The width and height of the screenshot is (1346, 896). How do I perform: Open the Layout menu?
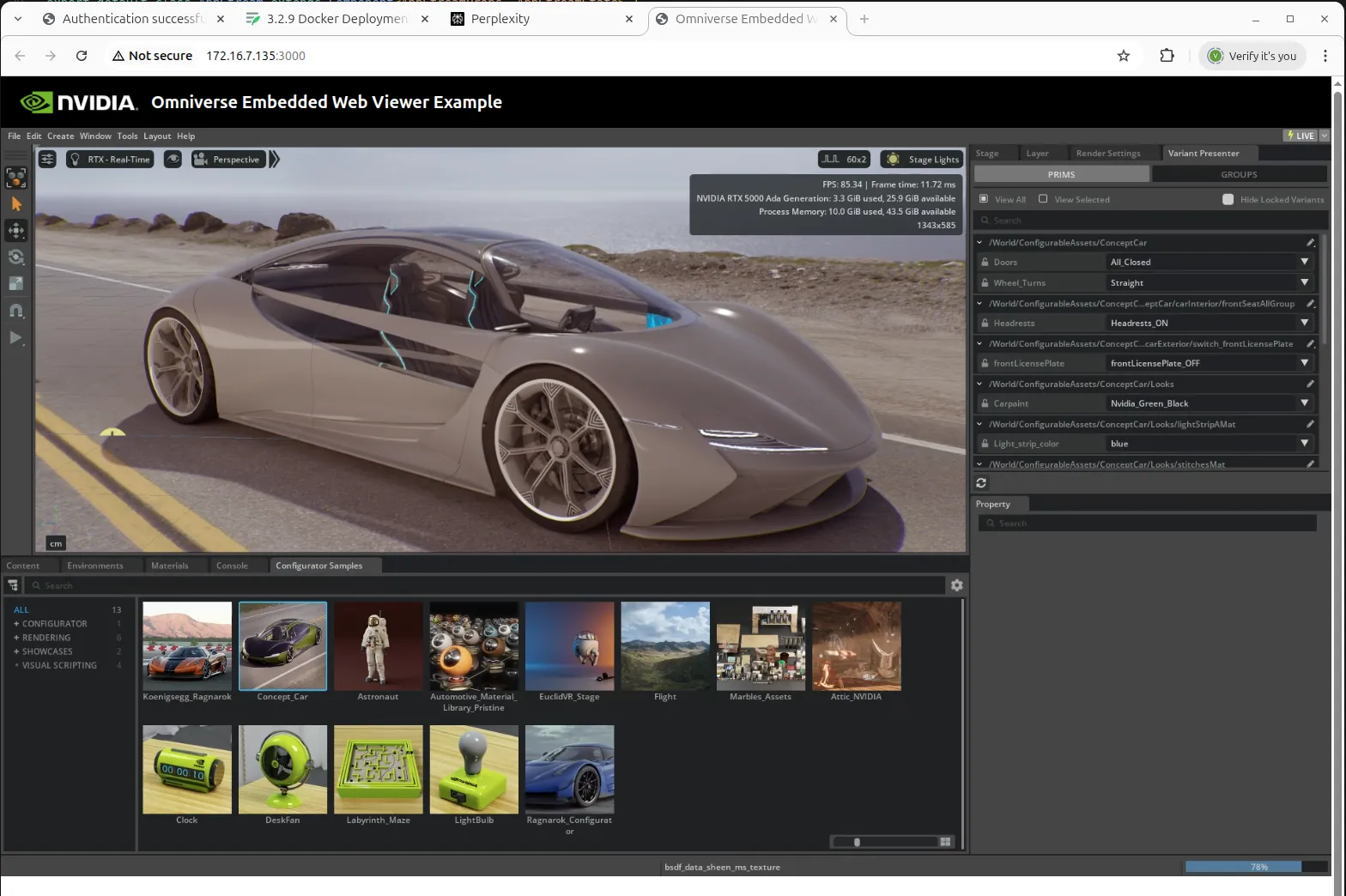coord(157,136)
